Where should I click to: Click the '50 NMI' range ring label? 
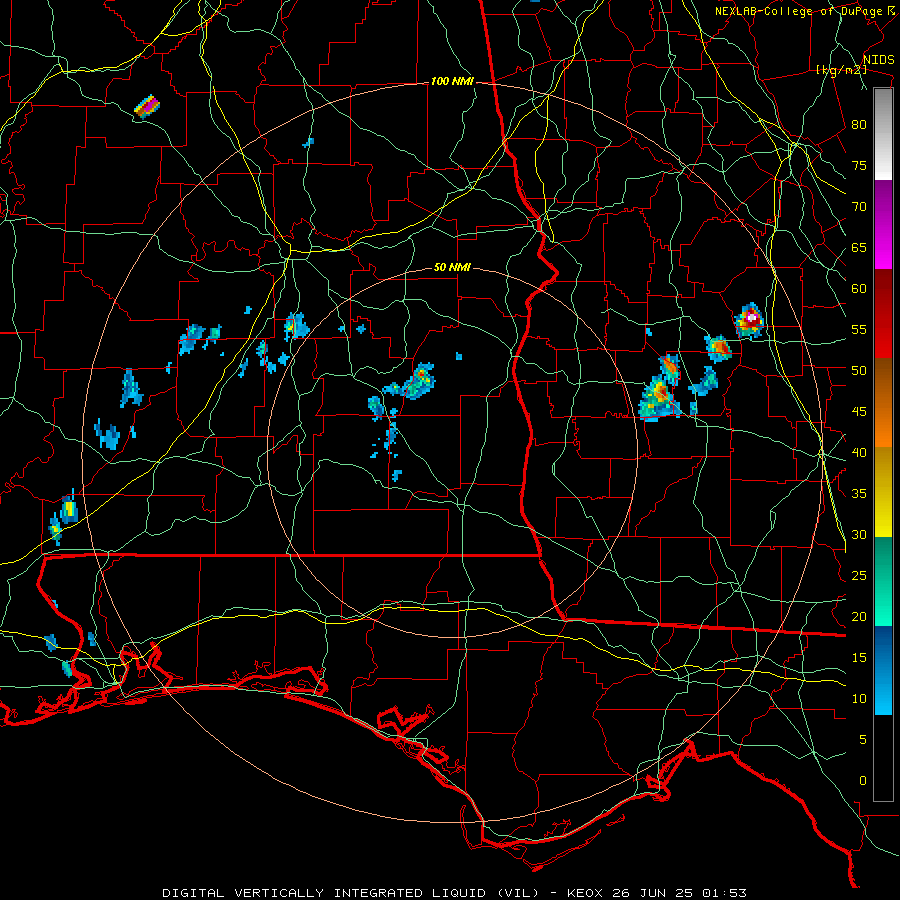pyautogui.click(x=452, y=267)
